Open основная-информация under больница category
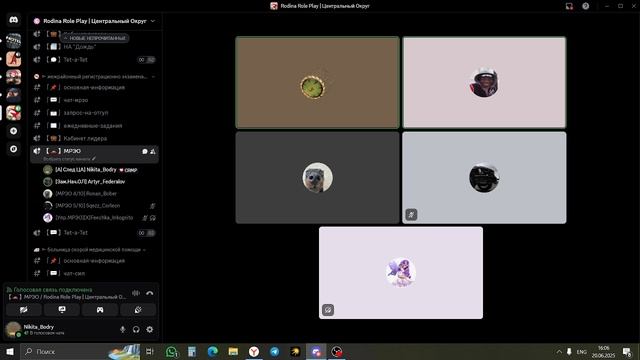The height and width of the screenshot is (360, 640). coord(95,261)
